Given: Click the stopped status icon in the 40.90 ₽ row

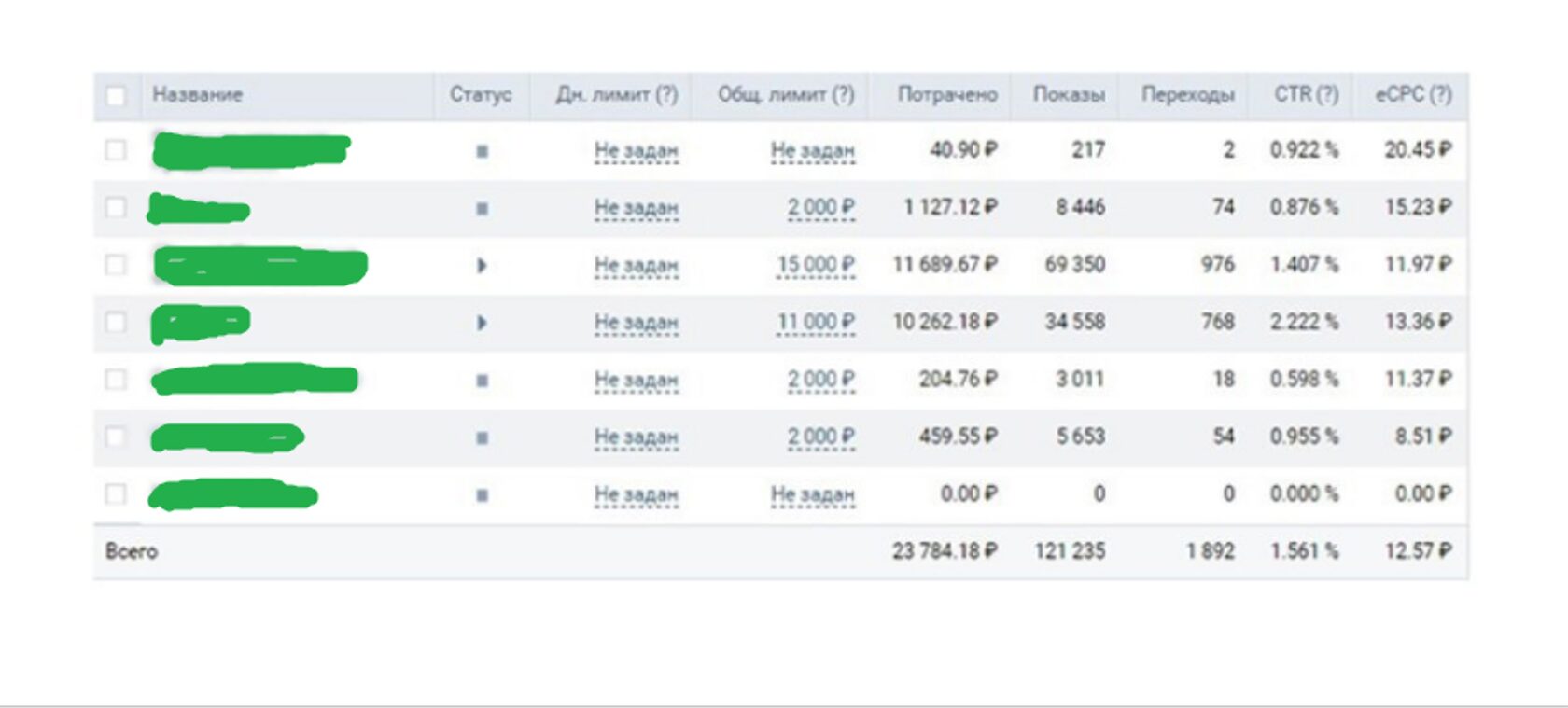Looking at the screenshot, I should coord(482,151).
